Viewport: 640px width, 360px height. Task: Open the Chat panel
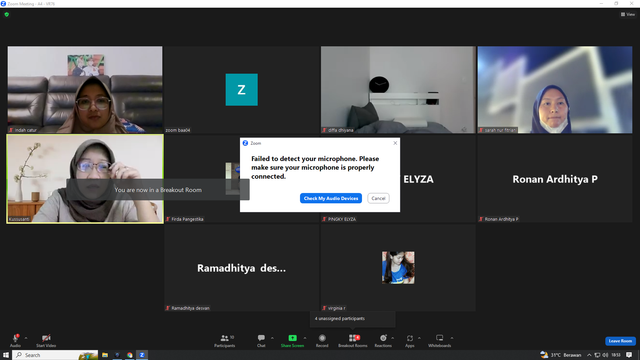click(261, 340)
